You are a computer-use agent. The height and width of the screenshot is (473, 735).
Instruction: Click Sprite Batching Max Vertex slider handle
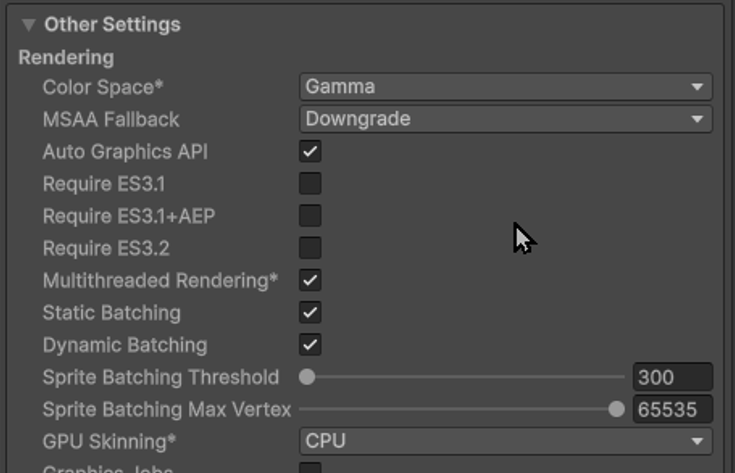pyautogui.click(x=616, y=409)
